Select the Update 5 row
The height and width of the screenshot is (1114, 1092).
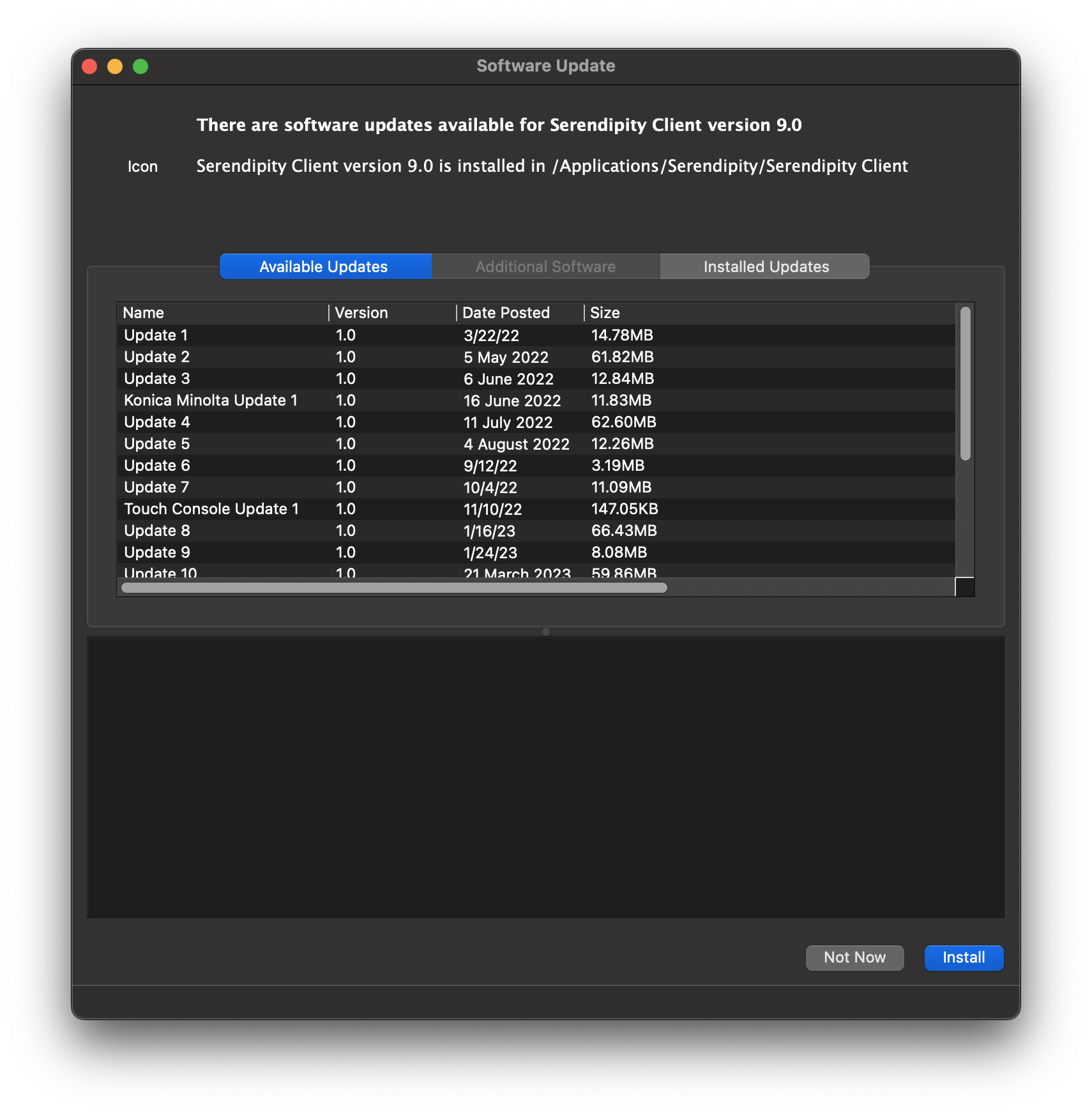536,444
